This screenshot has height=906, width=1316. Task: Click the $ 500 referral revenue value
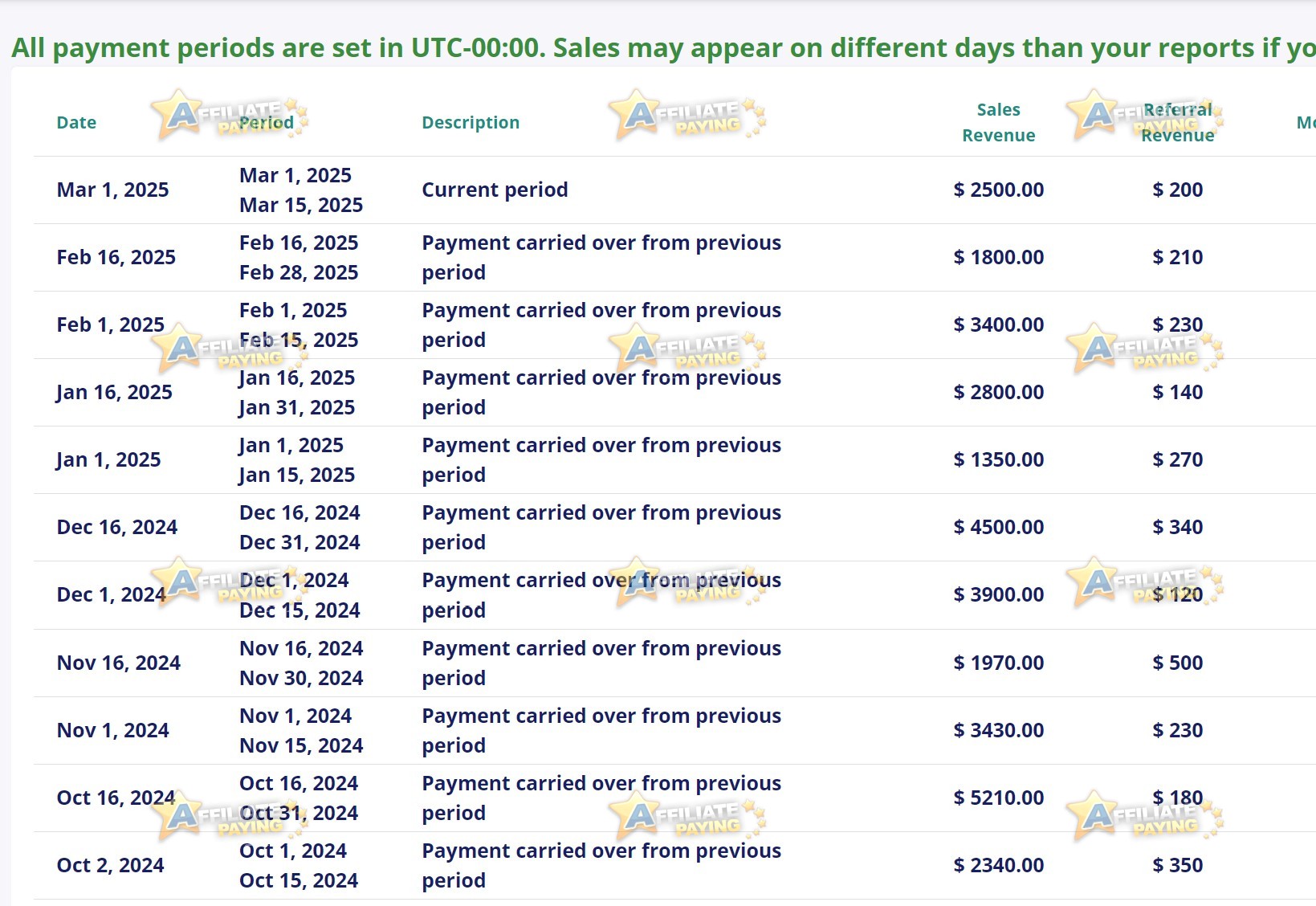coord(1178,663)
